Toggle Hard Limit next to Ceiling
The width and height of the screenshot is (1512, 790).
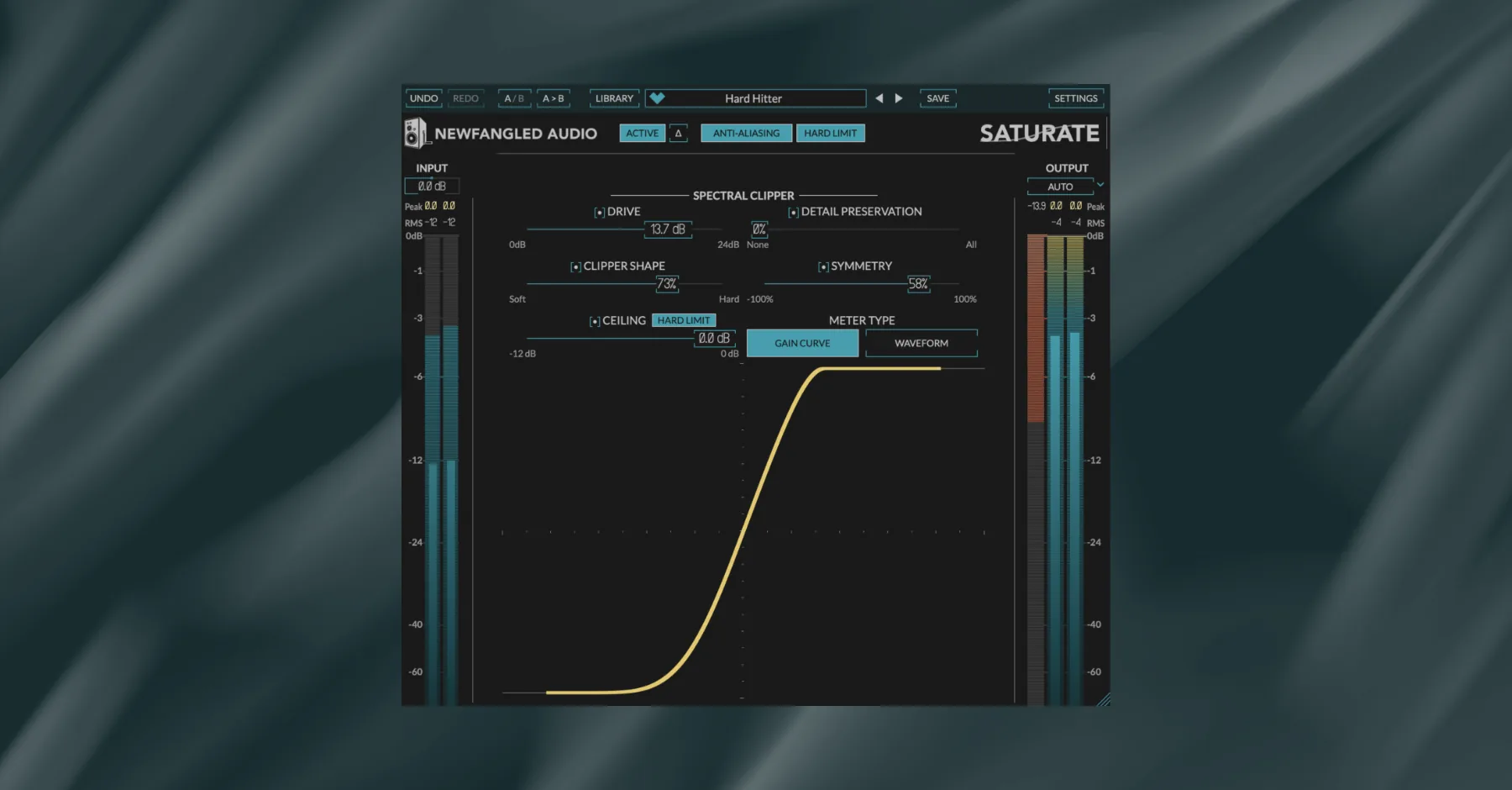(x=684, y=320)
